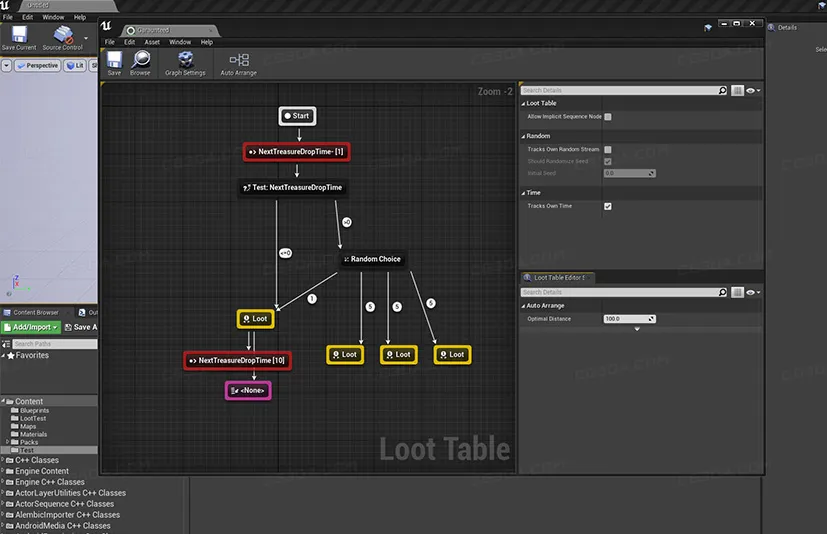The width and height of the screenshot is (827, 534).
Task: Expand the Engine Content folder
Action: tap(3, 471)
